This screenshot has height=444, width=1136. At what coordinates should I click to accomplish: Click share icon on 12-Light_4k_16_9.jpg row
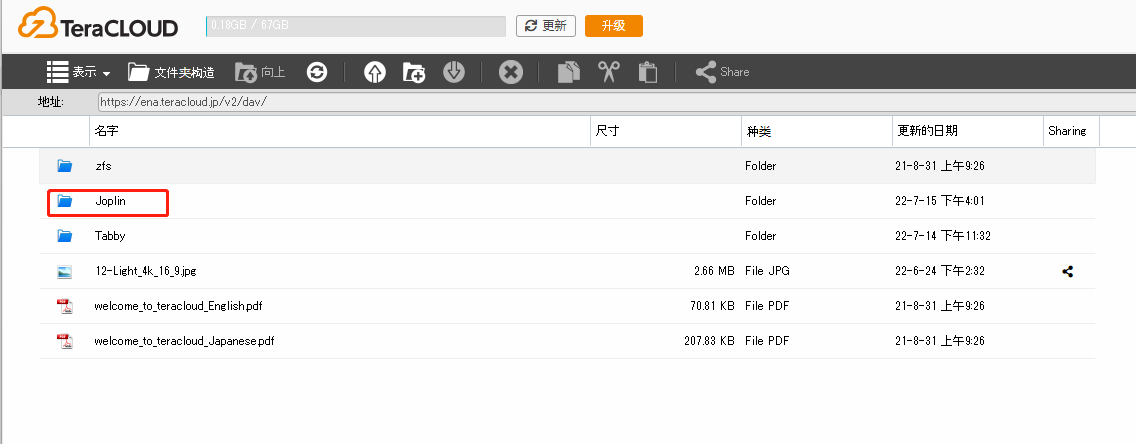click(x=1068, y=271)
